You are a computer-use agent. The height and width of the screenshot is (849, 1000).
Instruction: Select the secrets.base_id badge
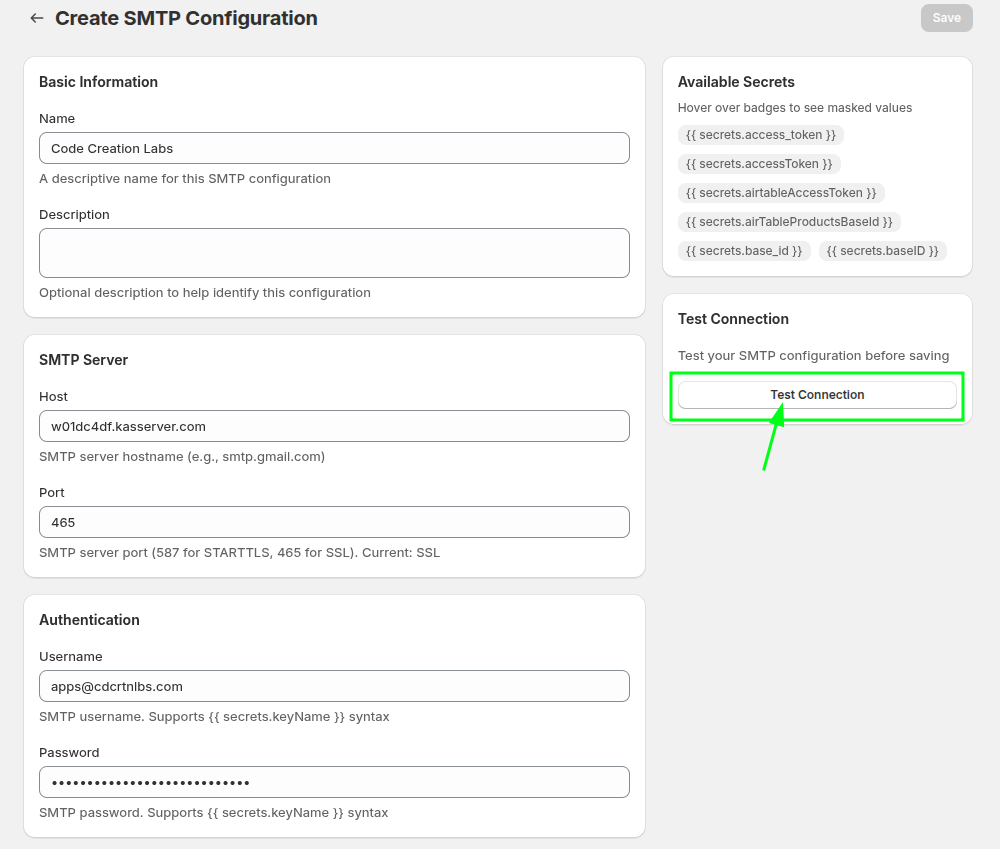(x=744, y=251)
